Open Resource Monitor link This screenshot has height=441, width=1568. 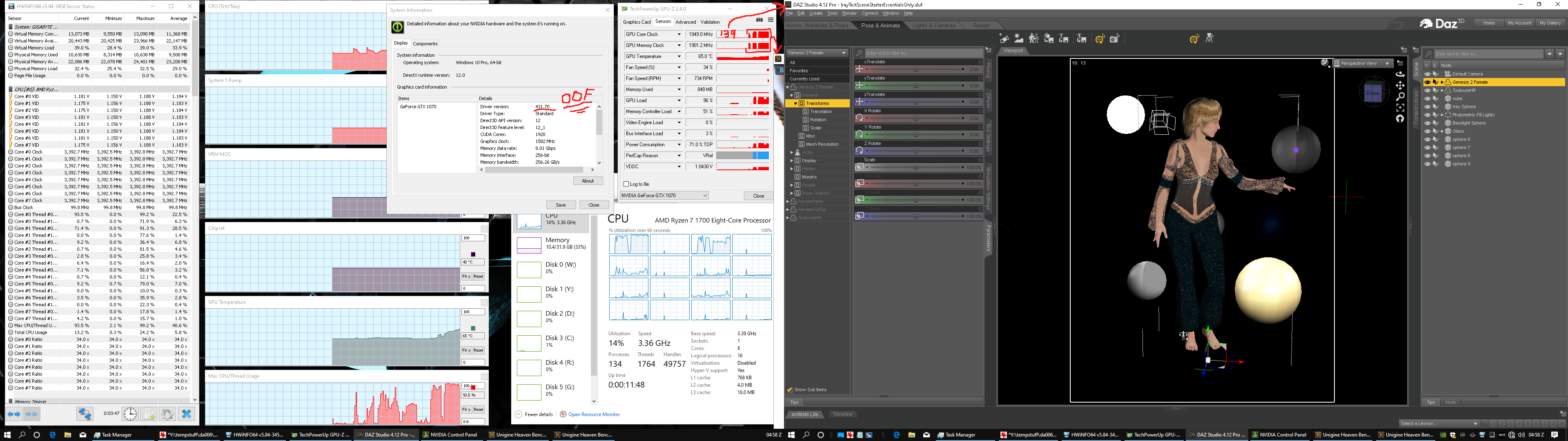click(593, 414)
